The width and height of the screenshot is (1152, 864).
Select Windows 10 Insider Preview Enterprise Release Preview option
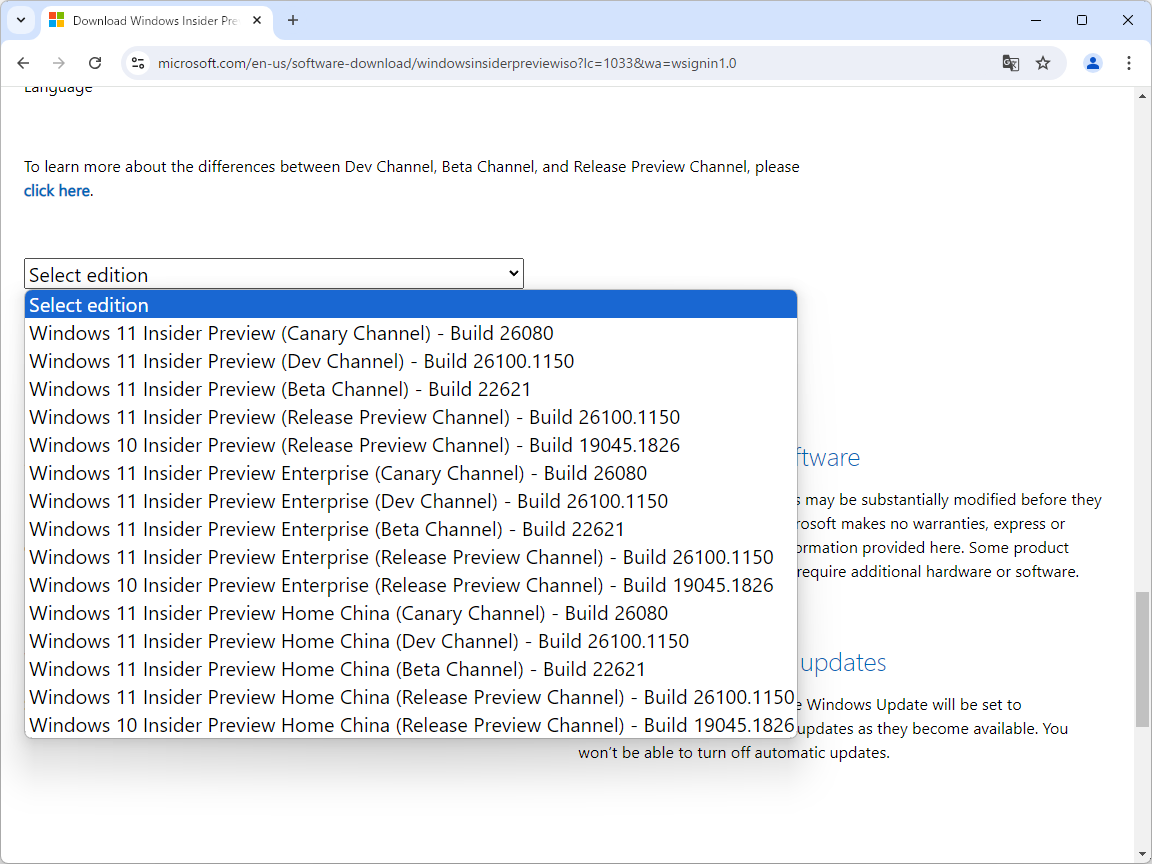[401, 585]
